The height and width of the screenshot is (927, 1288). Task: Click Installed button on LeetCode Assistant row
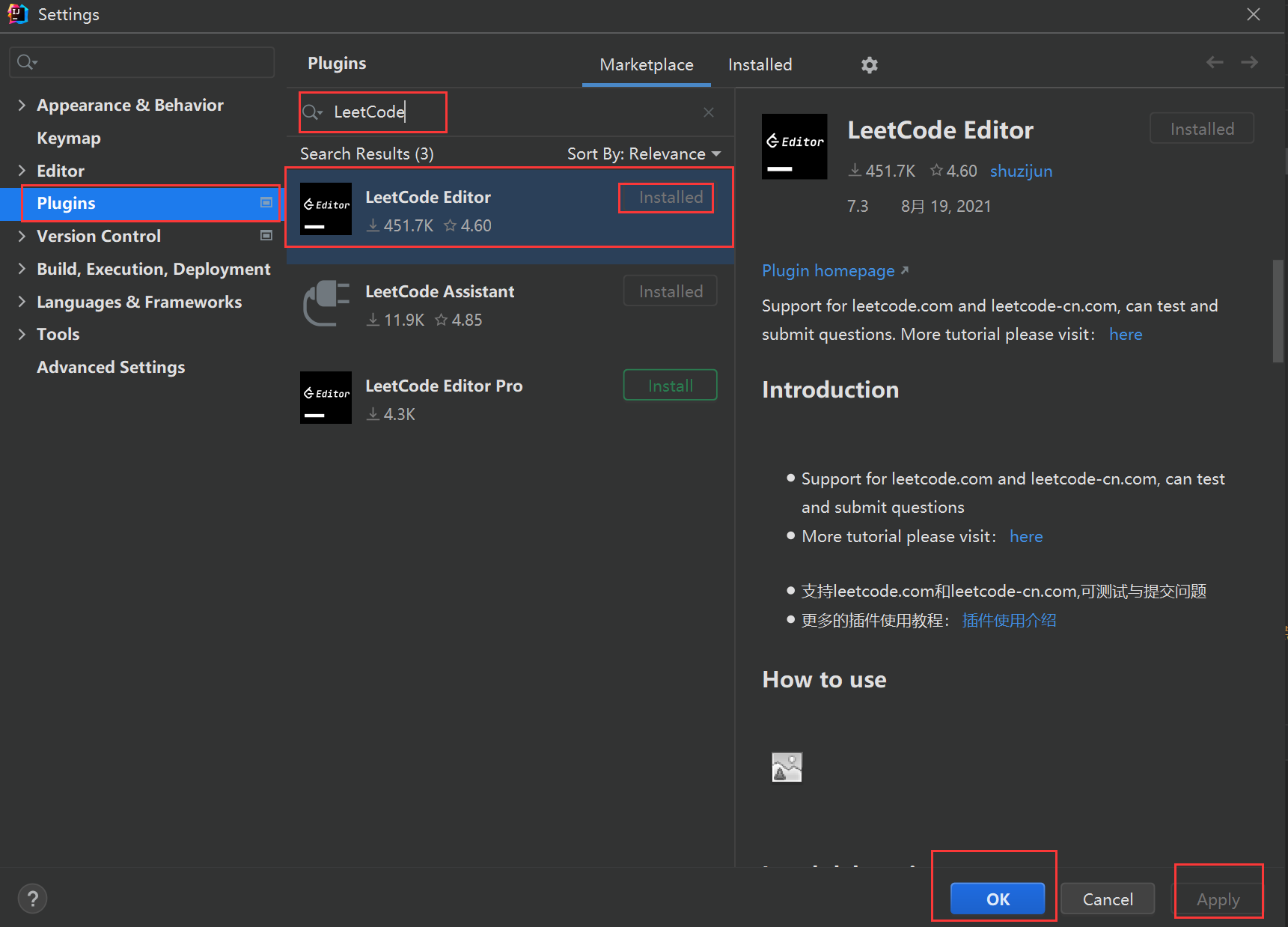tap(670, 291)
